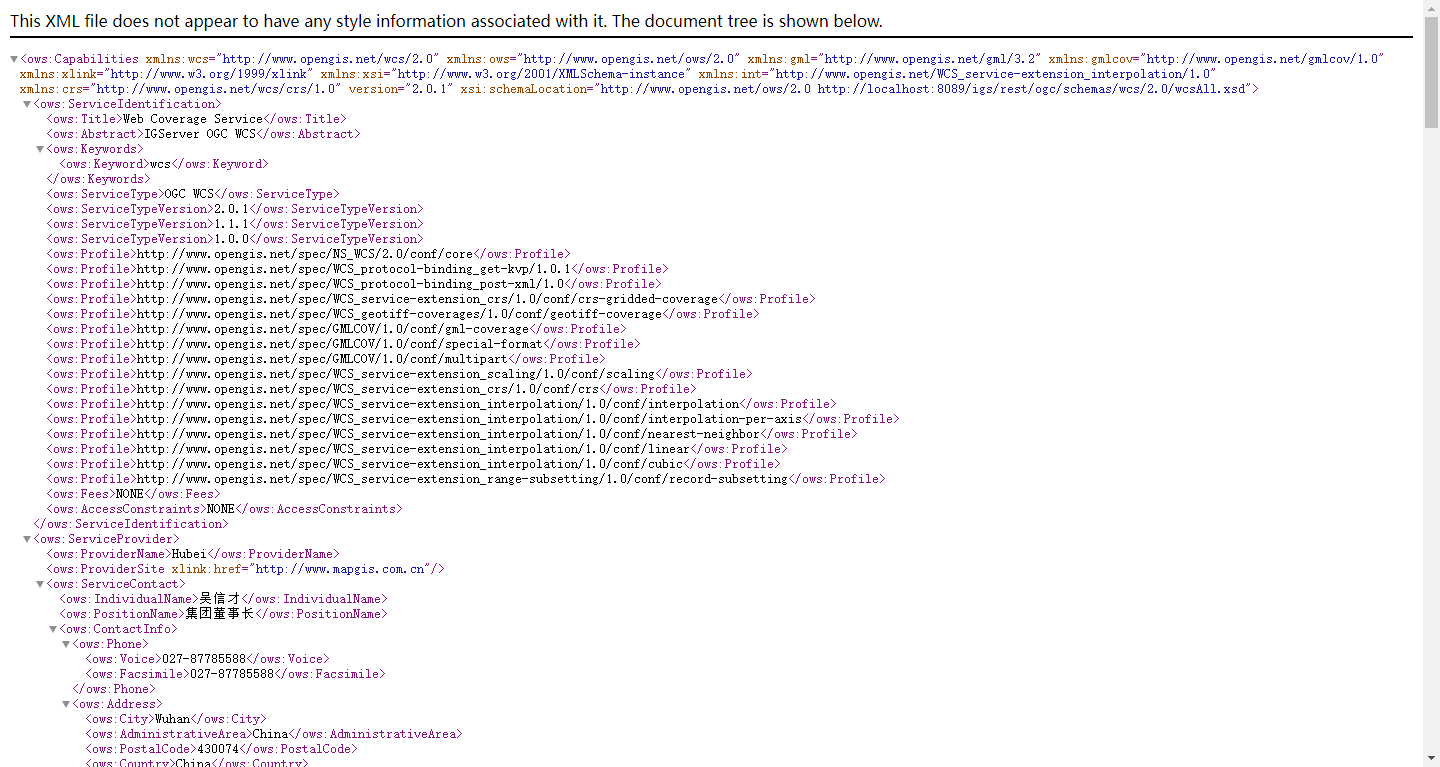The height and width of the screenshot is (767, 1440).
Task: Collapse the ows:Keywords element
Action: [40, 149]
